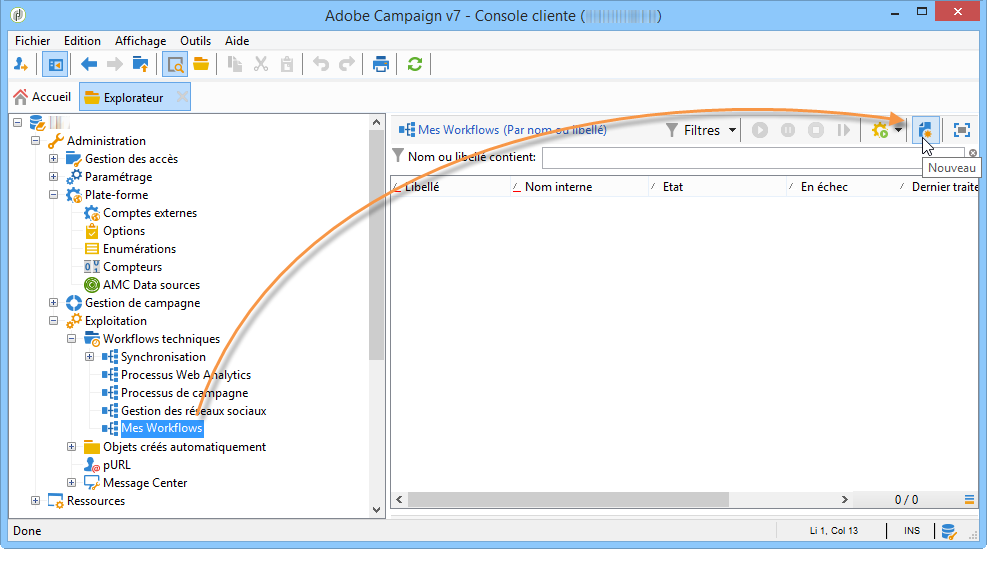Select Options in the tree
Image resolution: width=996 pixels, height=561 pixels.
[x=124, y=231]
